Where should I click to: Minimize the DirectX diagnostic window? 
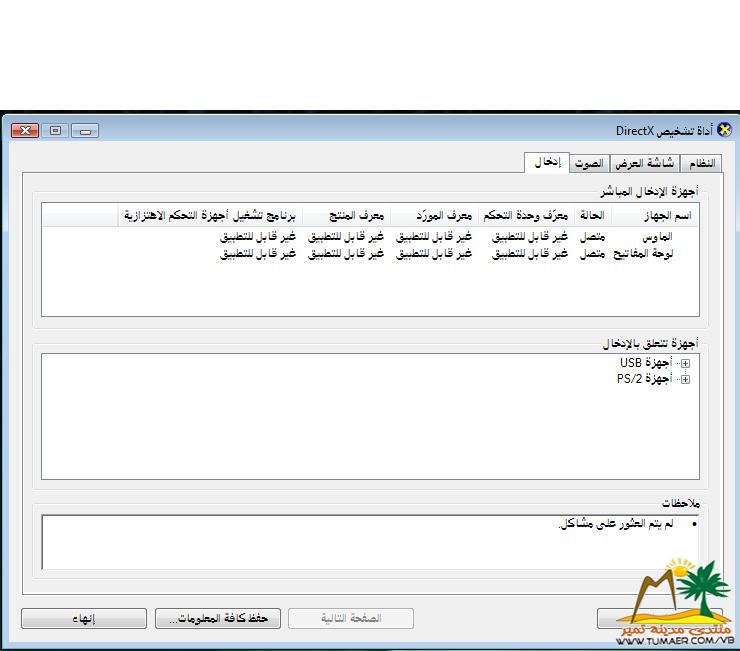pos(85,131)
